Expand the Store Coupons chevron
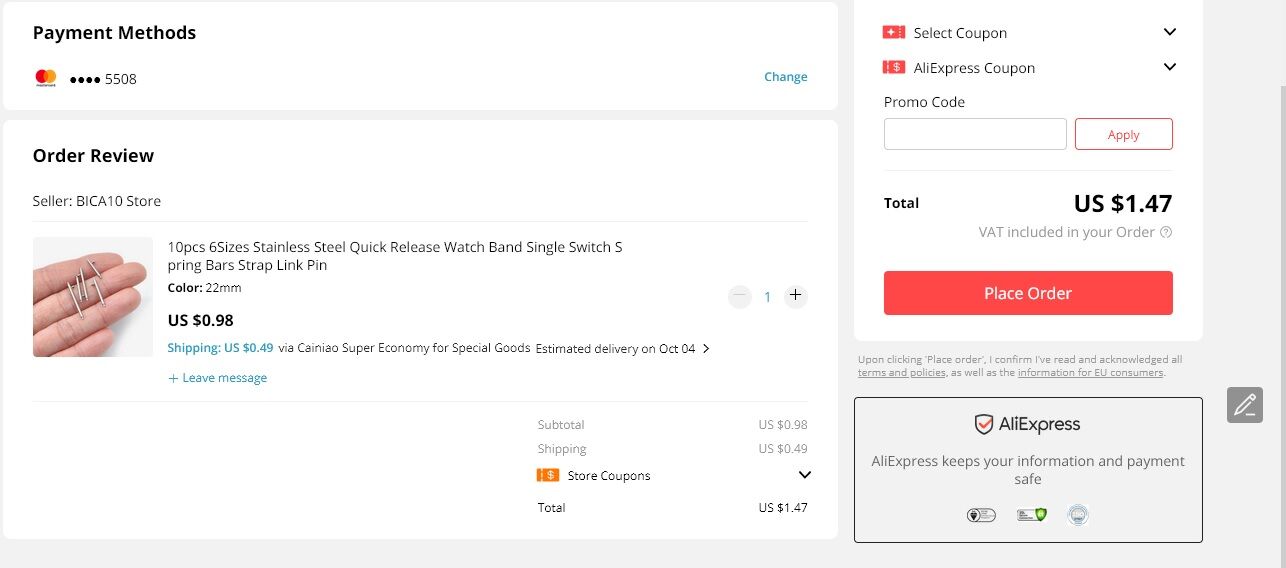The height and width of the screenshot is (568, 1286). coord(805,475)
